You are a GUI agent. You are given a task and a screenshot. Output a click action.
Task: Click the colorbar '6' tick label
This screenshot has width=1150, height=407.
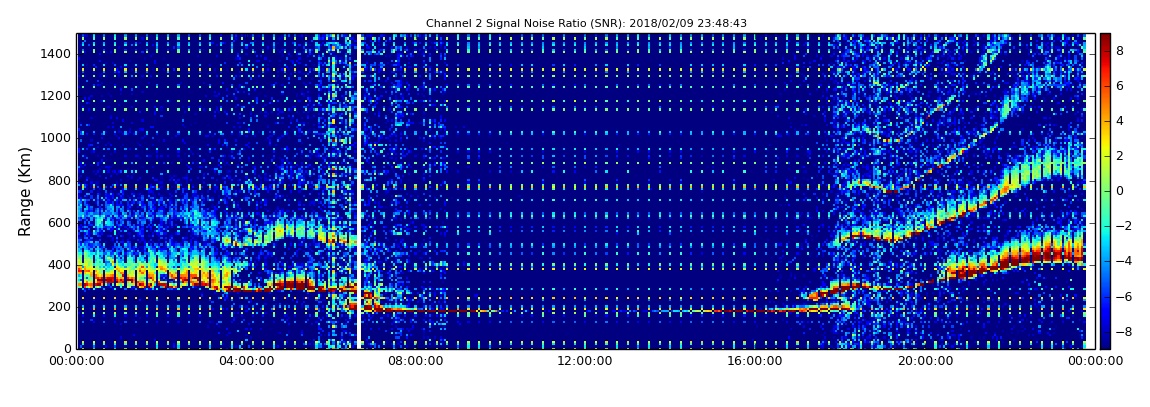tap(1120, 86)
